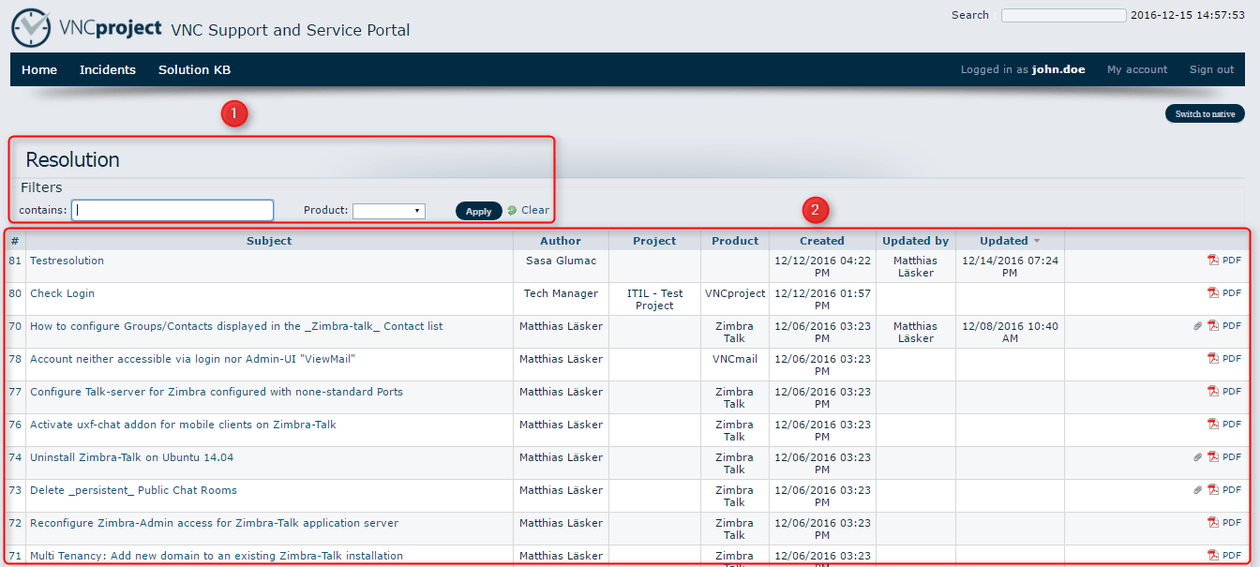Open PDF icon for Multi Tenancy row
This screenshot has height=567, width=1260.
1213,555
